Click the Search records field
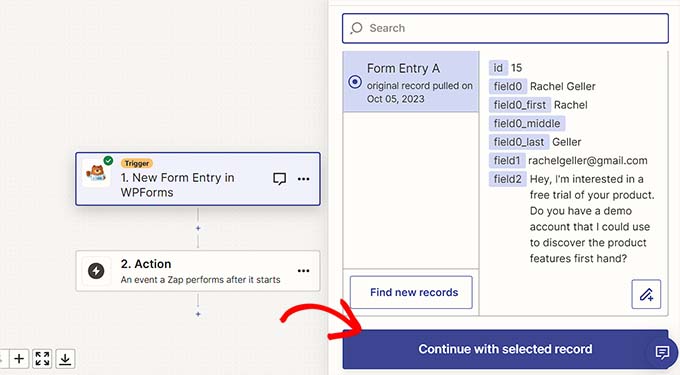The image size is (680, 375). (505, 28)
